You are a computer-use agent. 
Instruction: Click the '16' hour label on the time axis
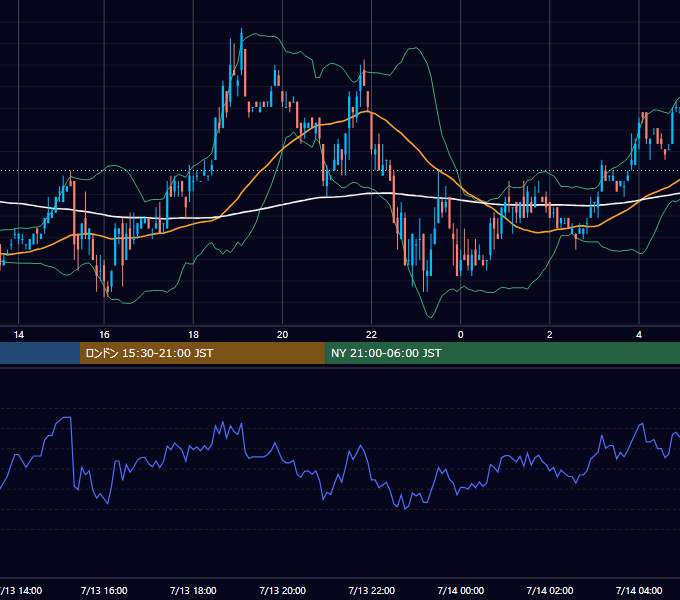click(104, 335)
